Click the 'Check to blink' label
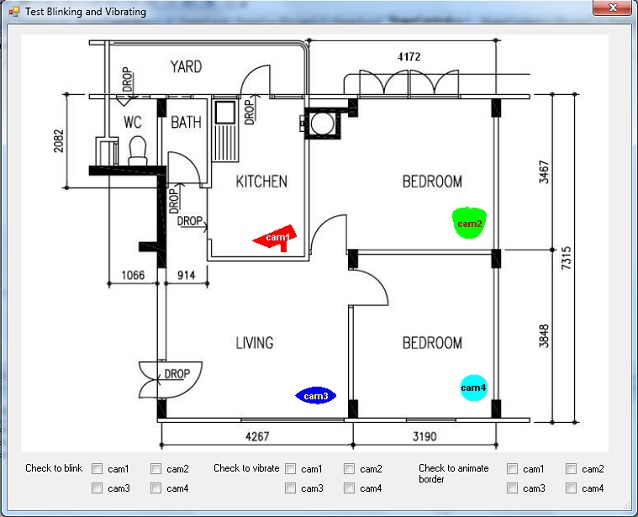 pos(54,468)
